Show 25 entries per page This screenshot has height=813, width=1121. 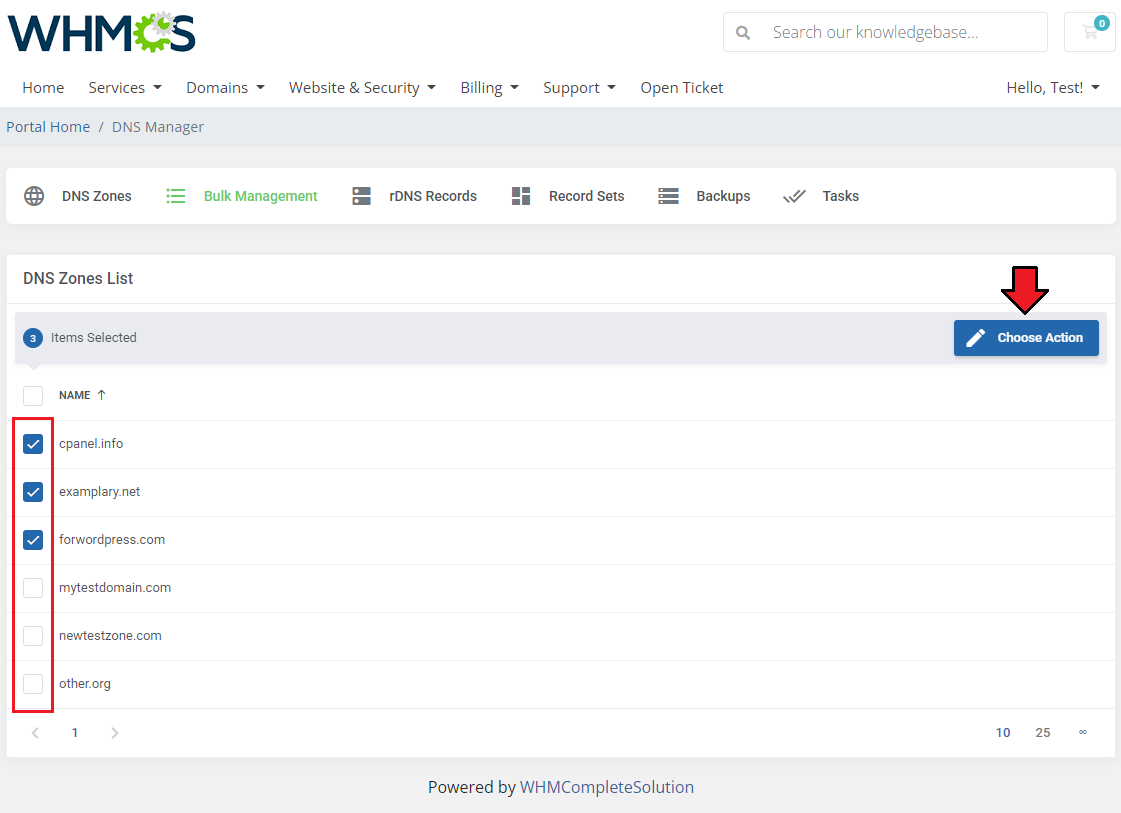click(1042, 732)
